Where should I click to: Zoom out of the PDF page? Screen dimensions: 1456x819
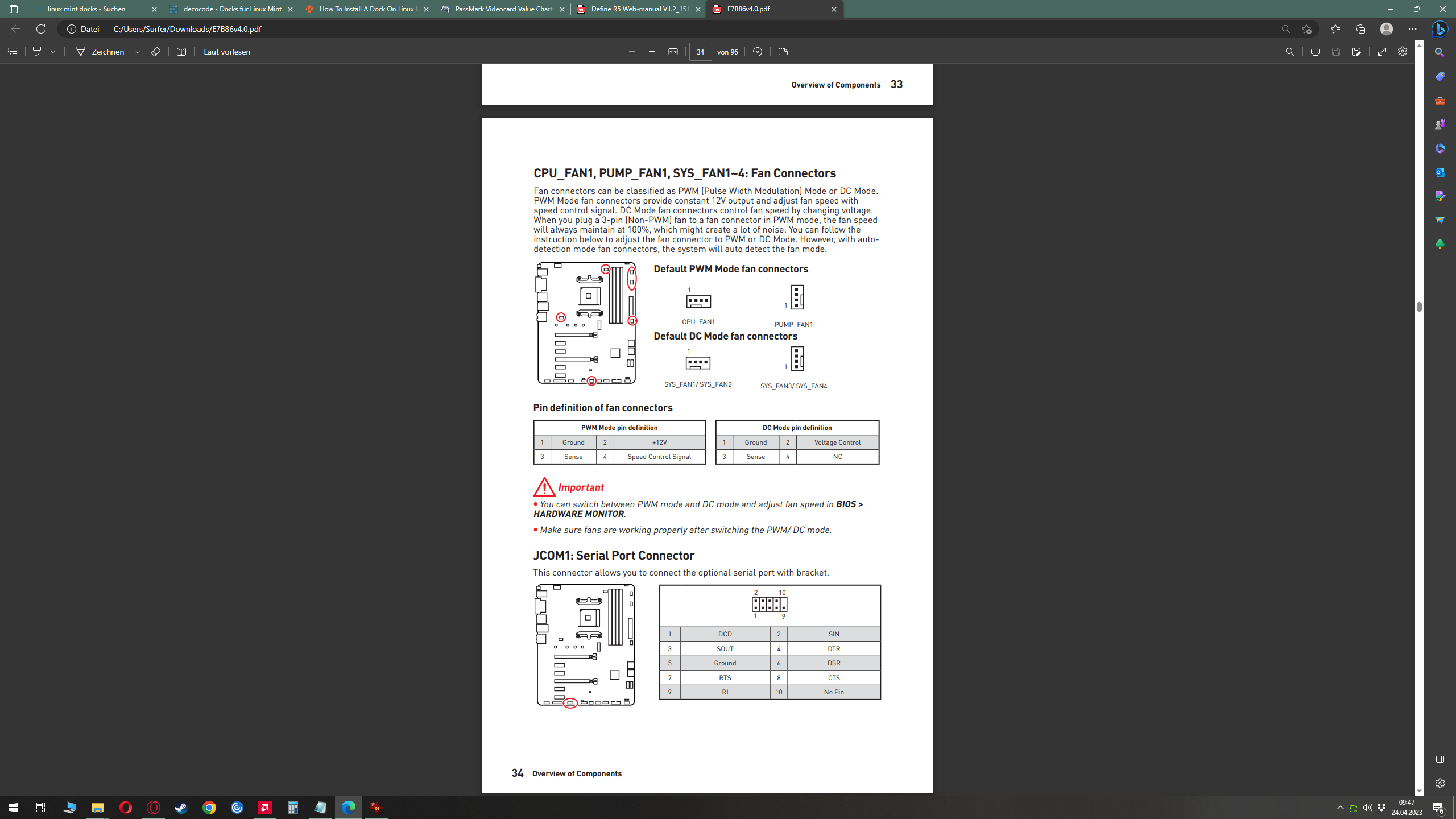point(631,52)
